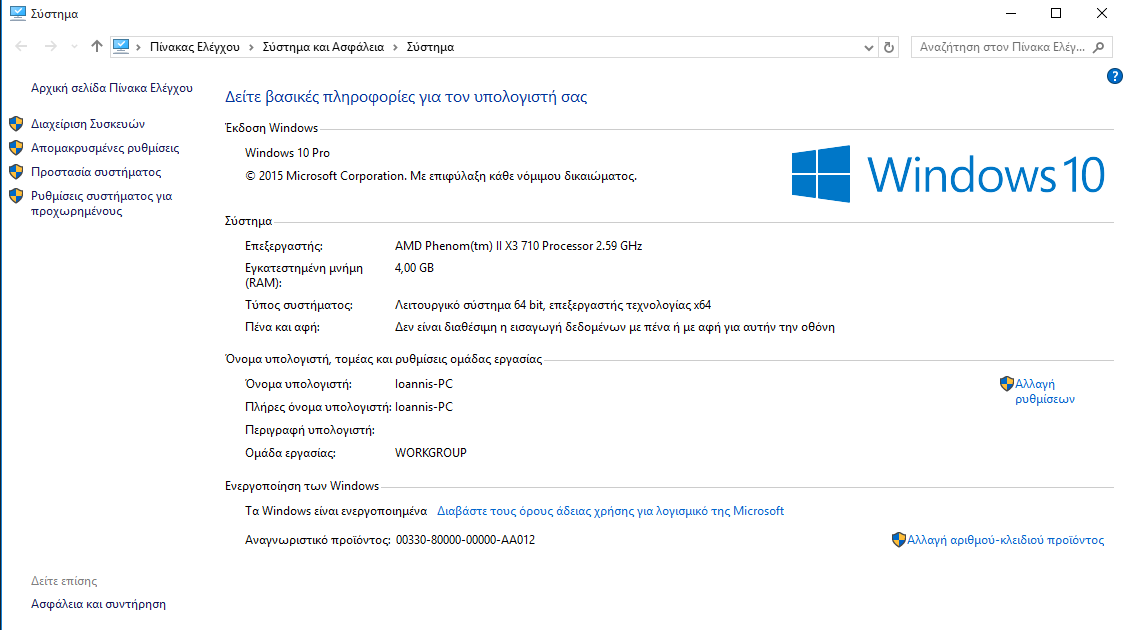Image resolution: width=1123 pixels, height=630 pixels.
Task: Click the page heading about basic computer information
Action: (x=406, y=97)
